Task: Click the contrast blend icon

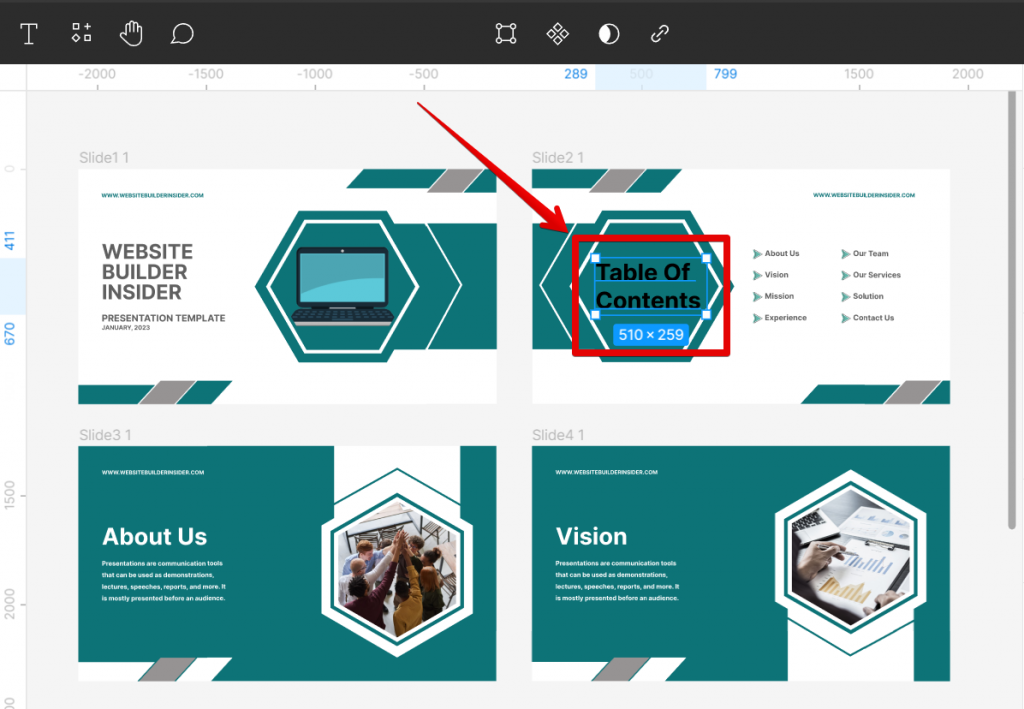Action: pos(609,33)
